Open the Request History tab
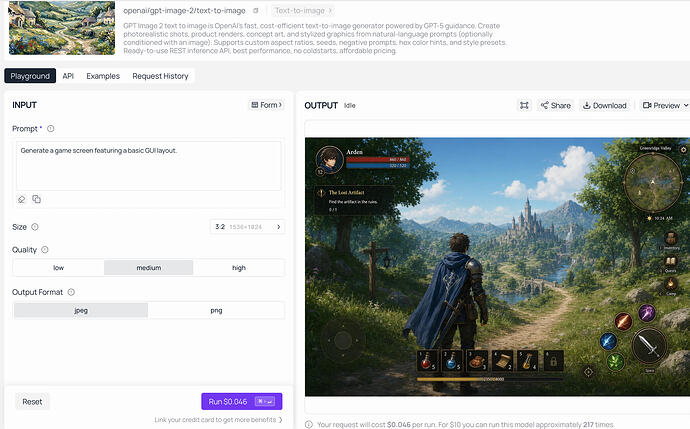The image size is (690, 429). pyautogui.click(x=160, y=76)
